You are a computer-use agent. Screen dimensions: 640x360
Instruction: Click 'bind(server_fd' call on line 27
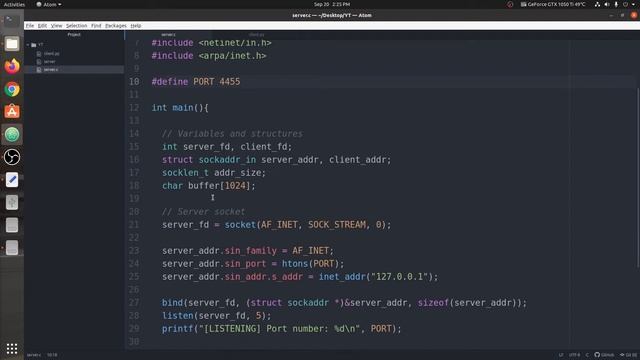tap(198, 303)
